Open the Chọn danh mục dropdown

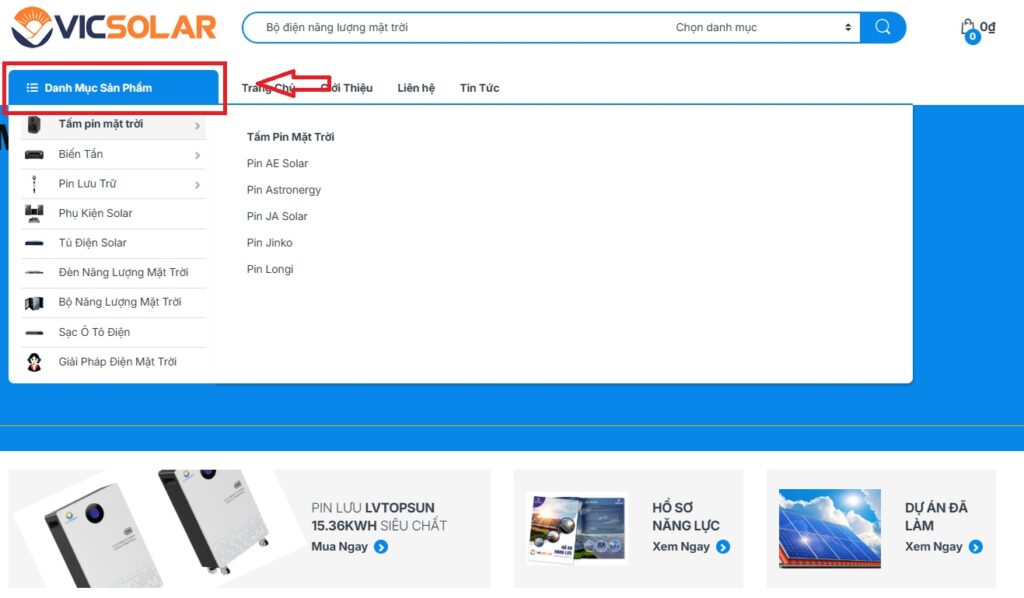coord(763,27)
